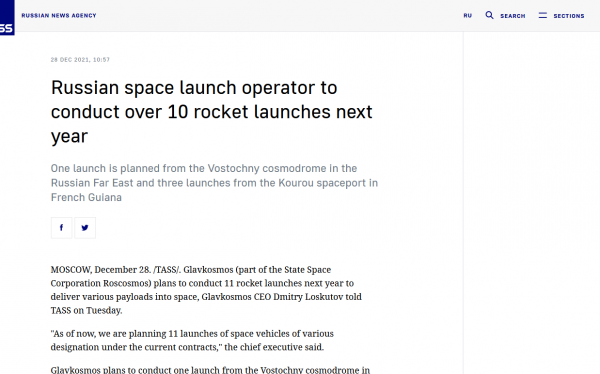Open the Sections menu label
Viewport: 600px width, 374px height.
(569, 16)
